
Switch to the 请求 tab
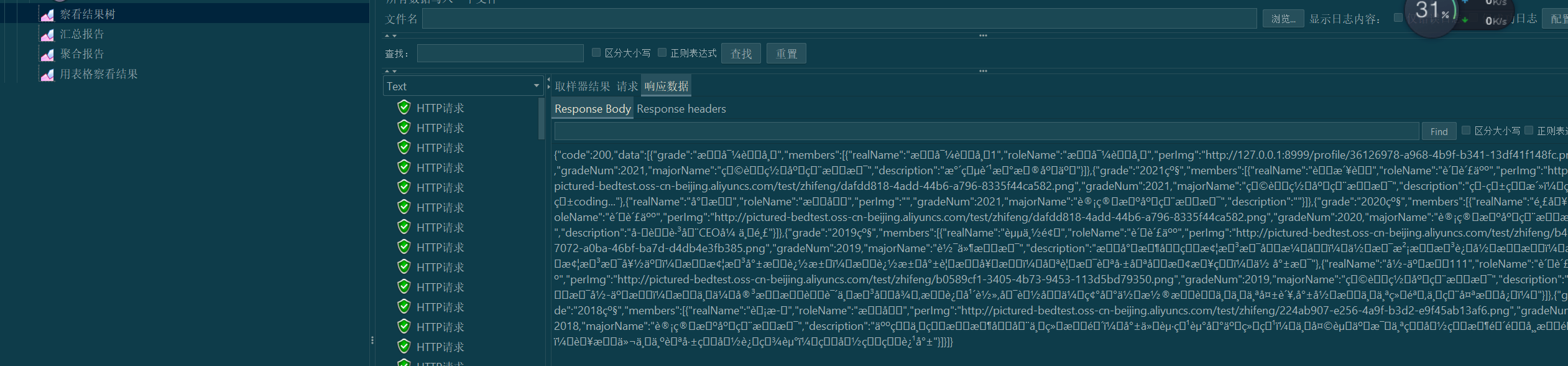pyautogui.click(x=627, y=86)
